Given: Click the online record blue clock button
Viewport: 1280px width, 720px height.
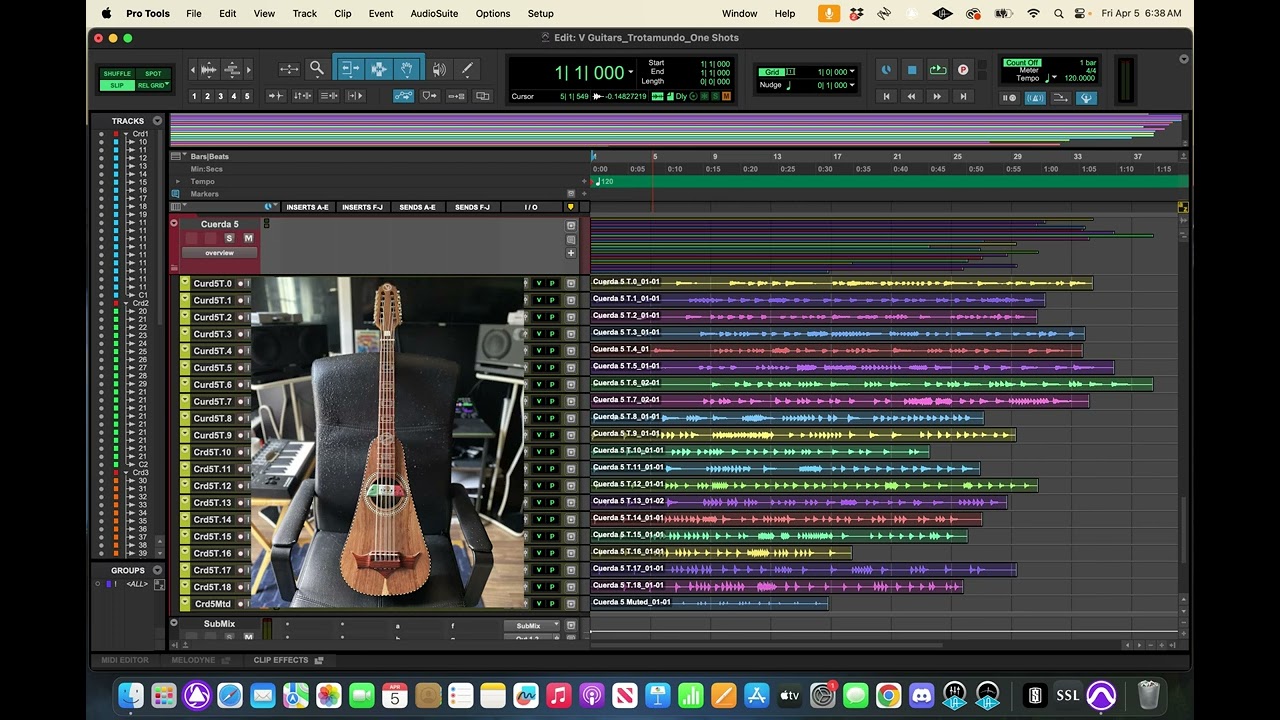Looking at the screenshot, I should pos(886,70).
